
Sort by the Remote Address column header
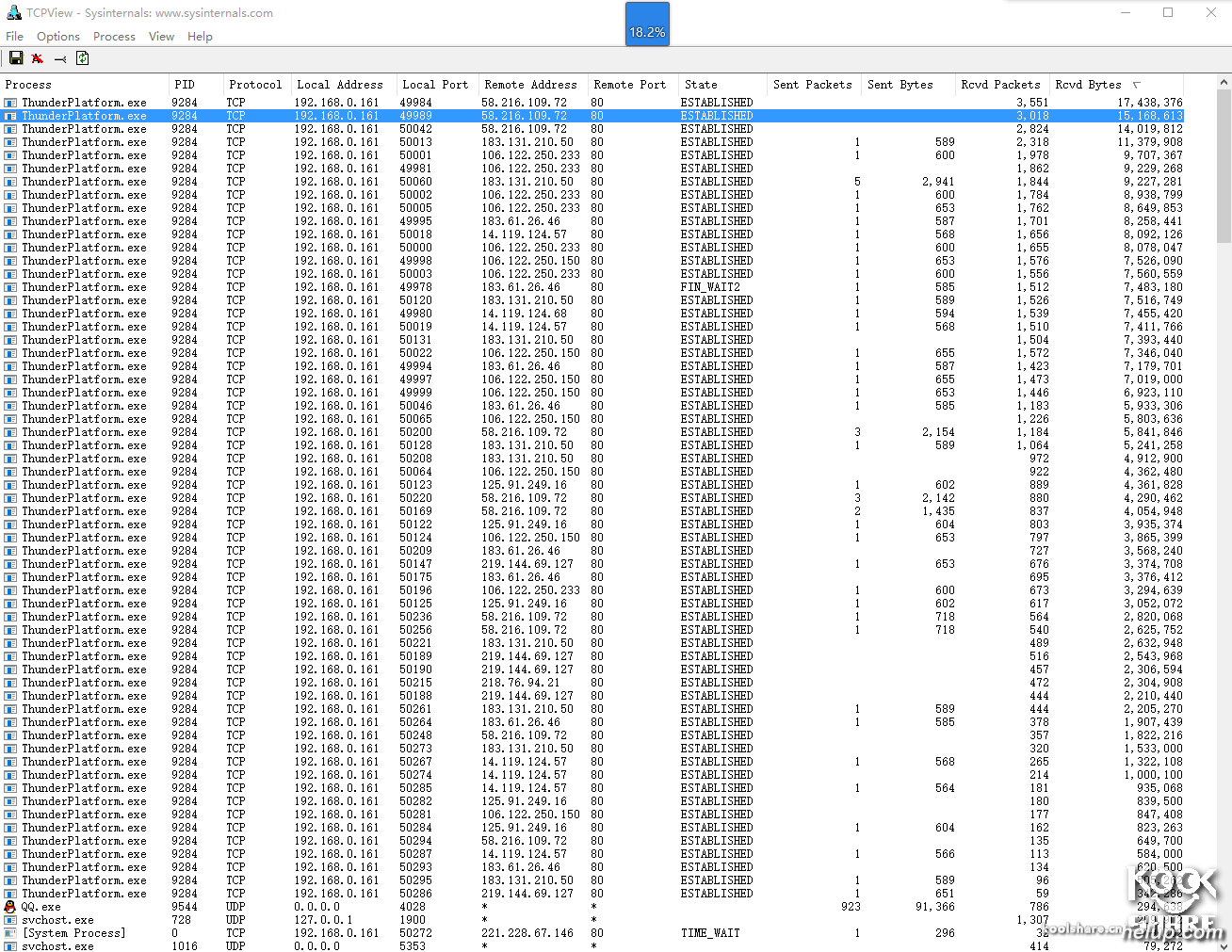pyautogui.click(x=531, y=84)
